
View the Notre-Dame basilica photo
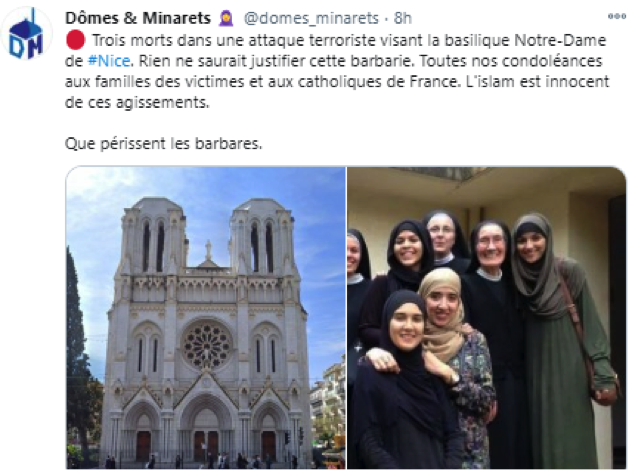coord(206,318)
